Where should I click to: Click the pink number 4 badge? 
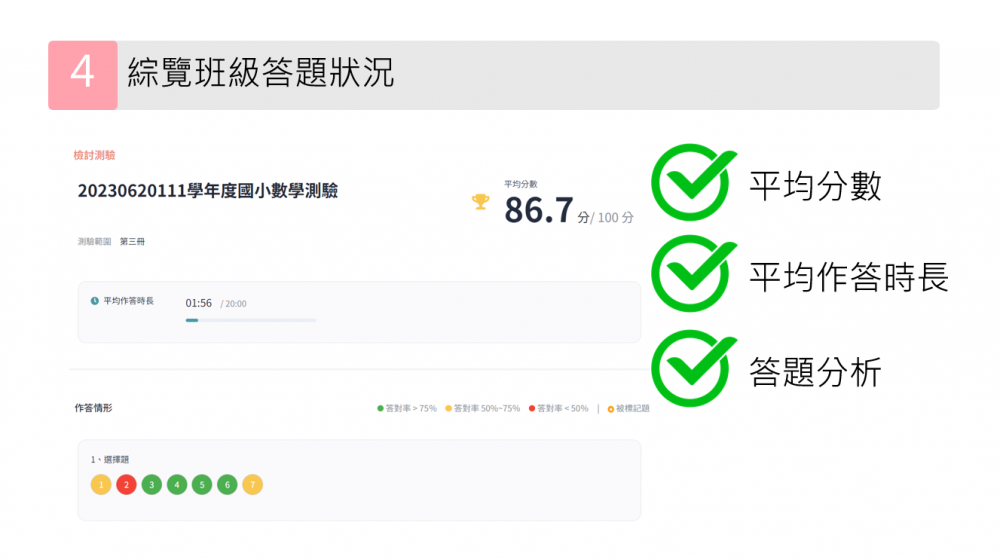(x=83, y=75)
